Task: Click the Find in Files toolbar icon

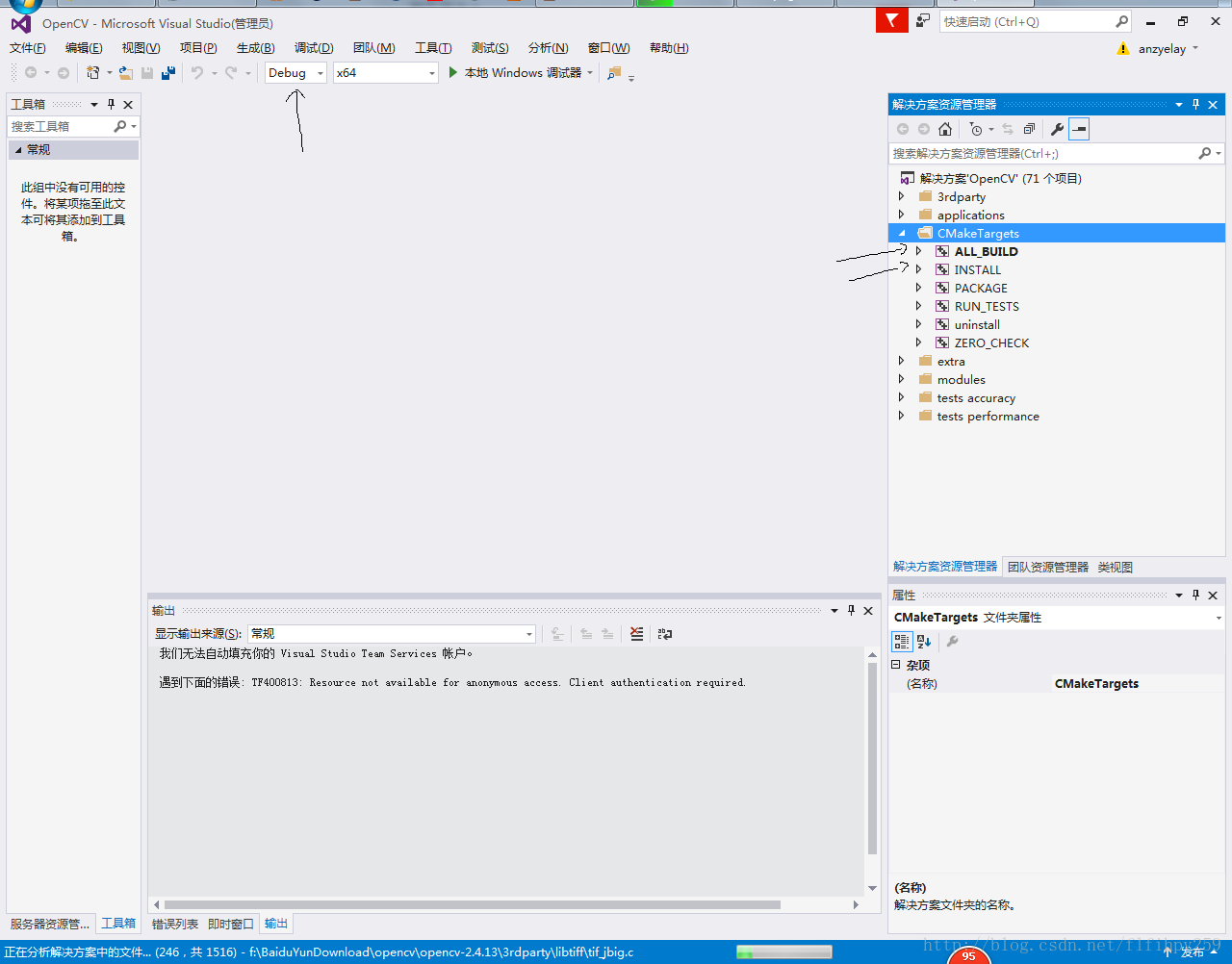Action: (614, 72)
